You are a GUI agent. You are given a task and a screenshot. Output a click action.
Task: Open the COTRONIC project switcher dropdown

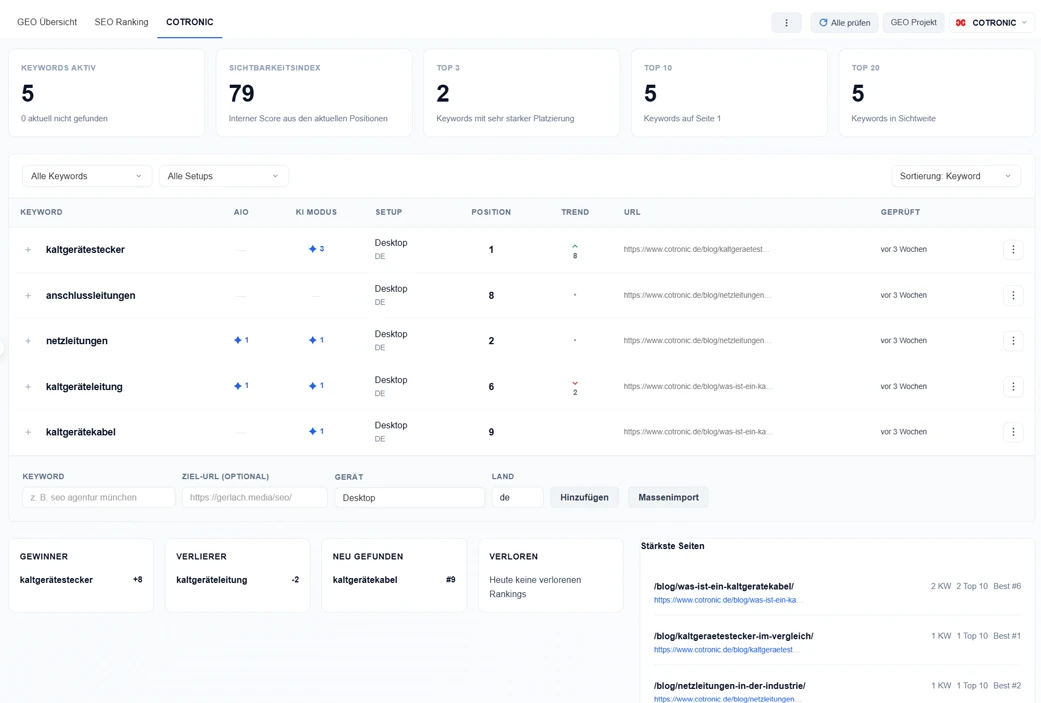click(x=992, y=23)
